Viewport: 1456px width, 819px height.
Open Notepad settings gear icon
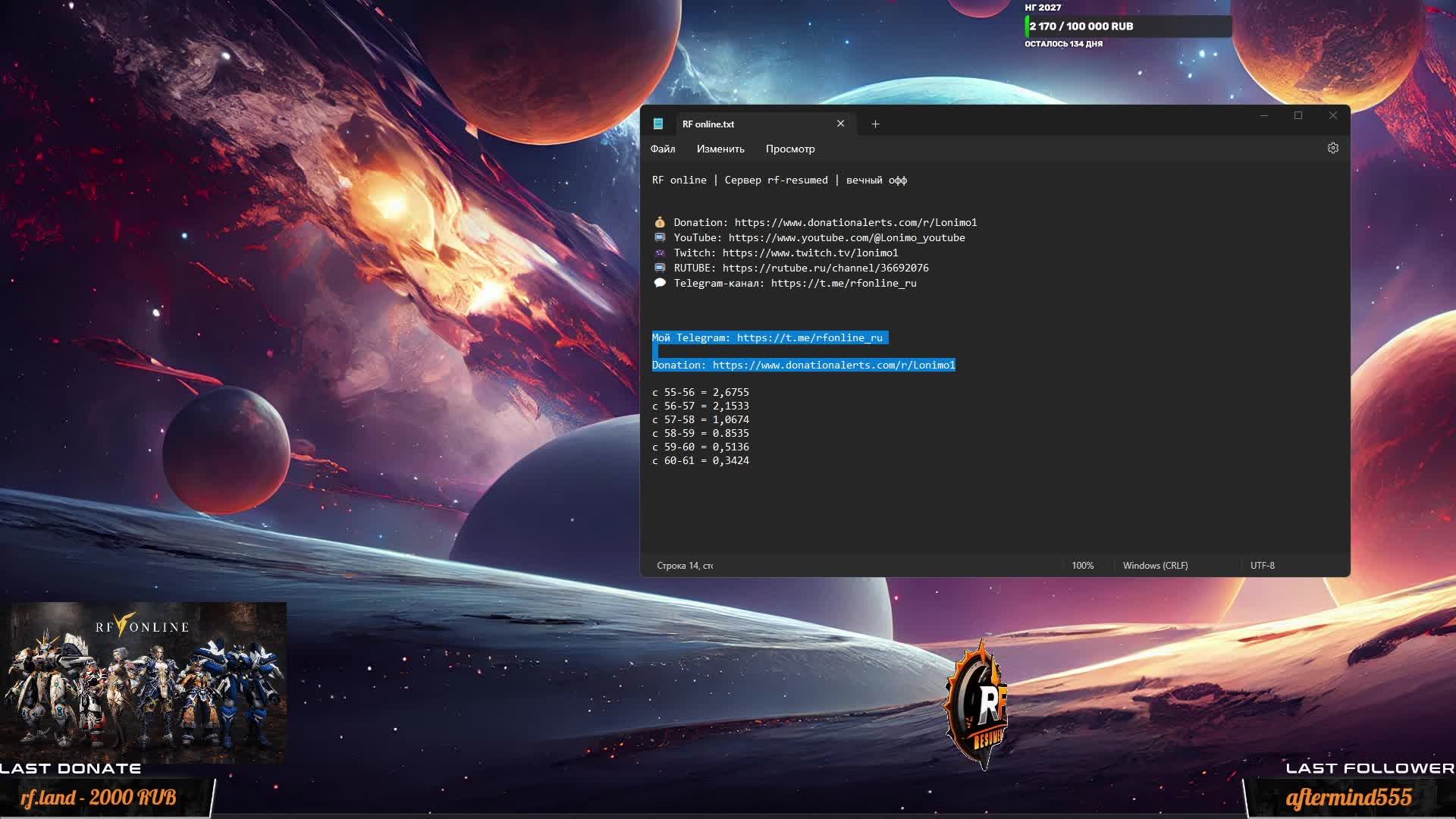pos(1332,149)
